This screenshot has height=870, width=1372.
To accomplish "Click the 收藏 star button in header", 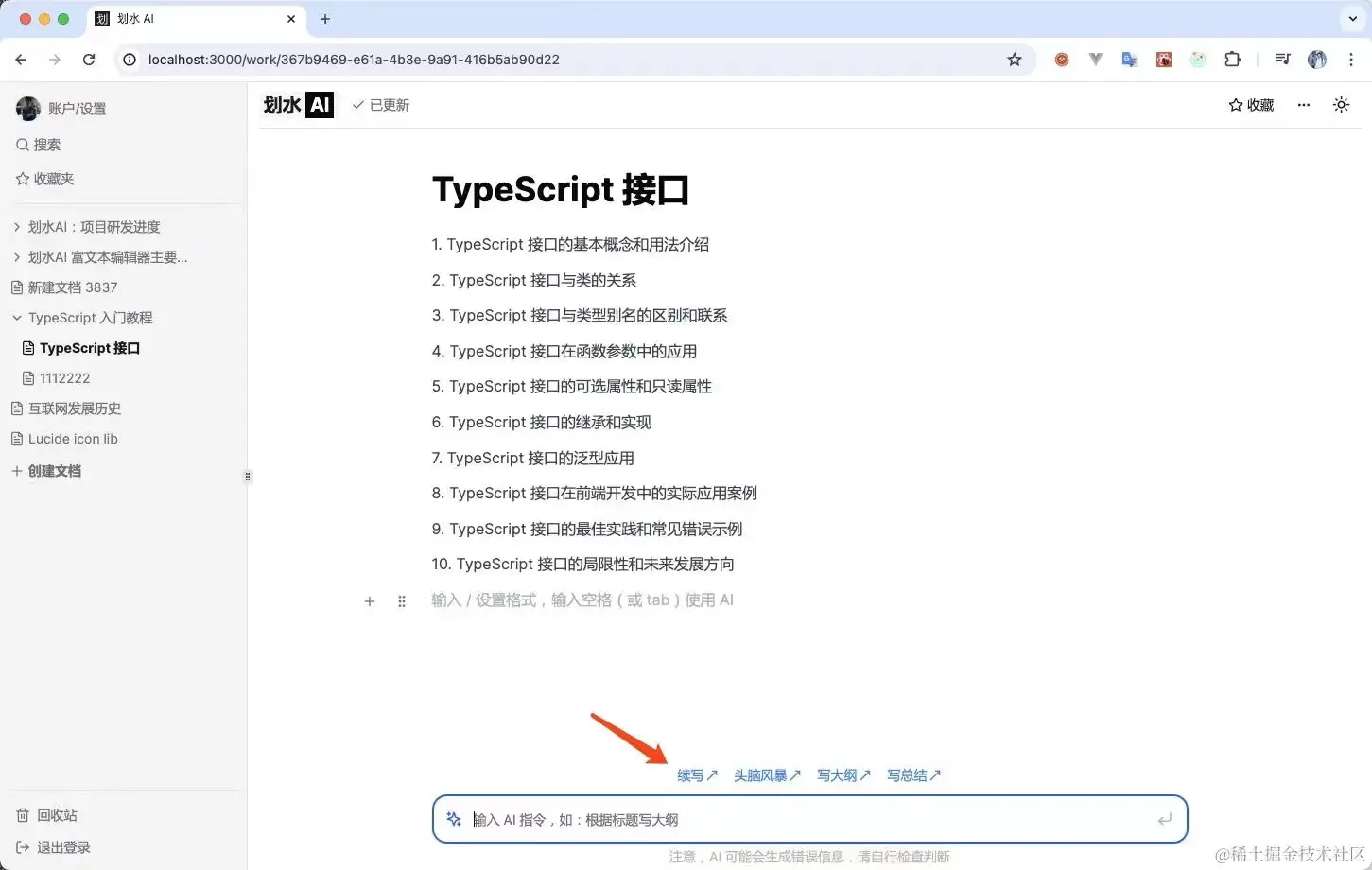I will pyautogui.click(x=1251, y=105).
